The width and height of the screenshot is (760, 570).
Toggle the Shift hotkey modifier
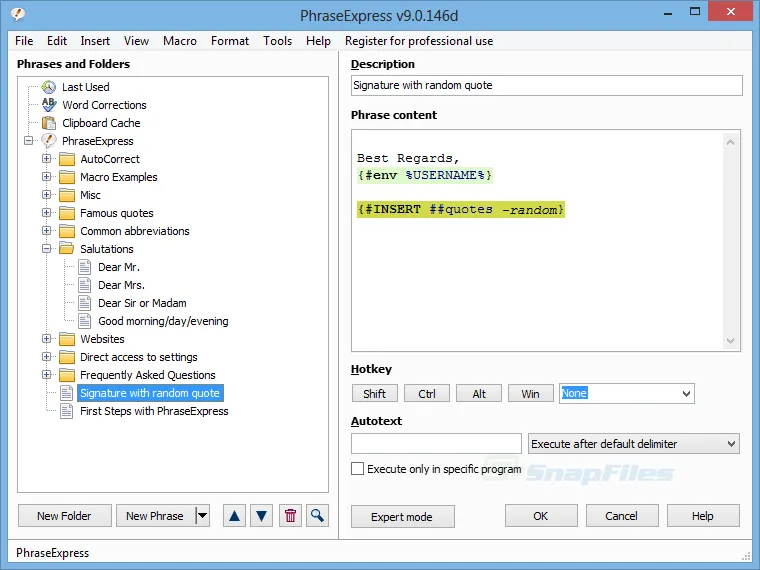click(375, 394)
